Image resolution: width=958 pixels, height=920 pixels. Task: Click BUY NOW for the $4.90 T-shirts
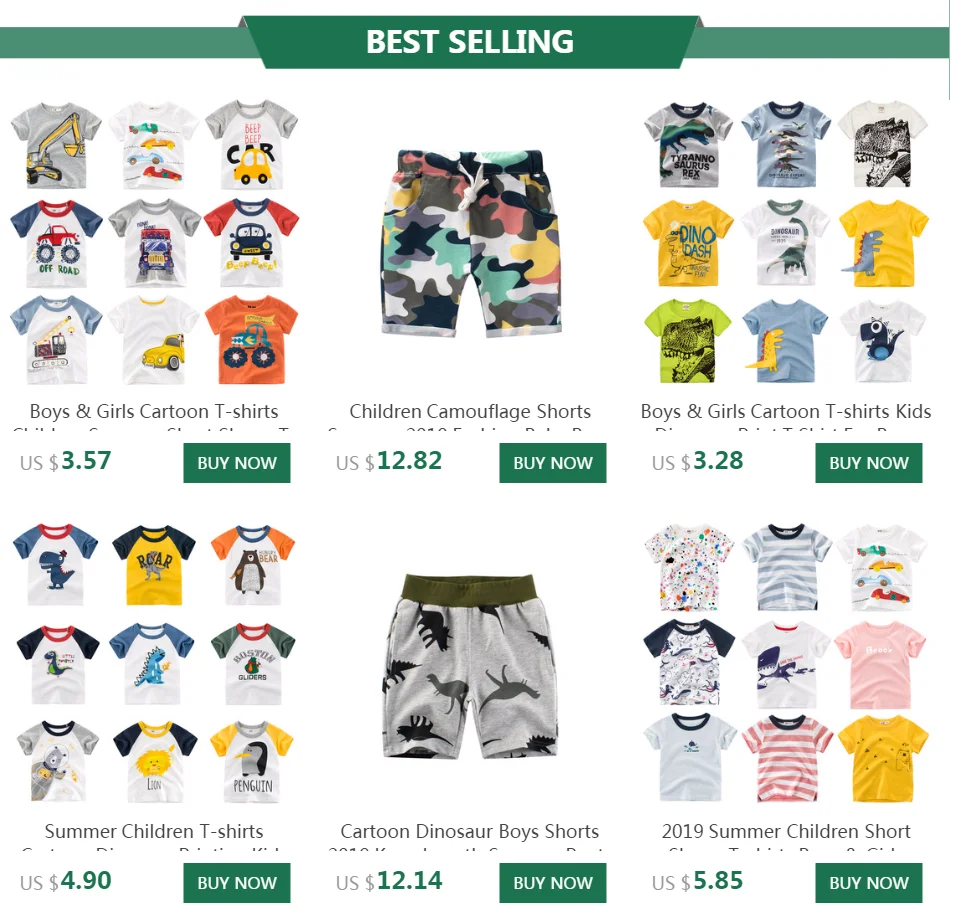pos(236,883)
